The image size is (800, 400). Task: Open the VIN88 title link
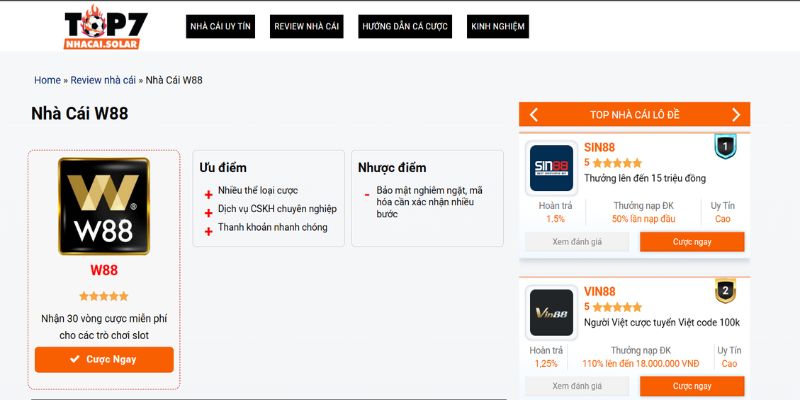(600, 292)
